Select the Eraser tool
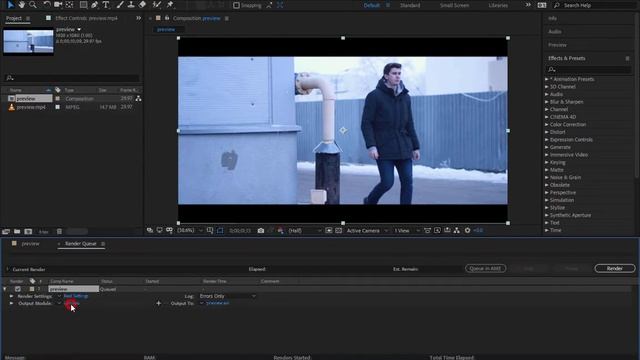The height and width of the screenshot is (360, 640). point(142,5)
